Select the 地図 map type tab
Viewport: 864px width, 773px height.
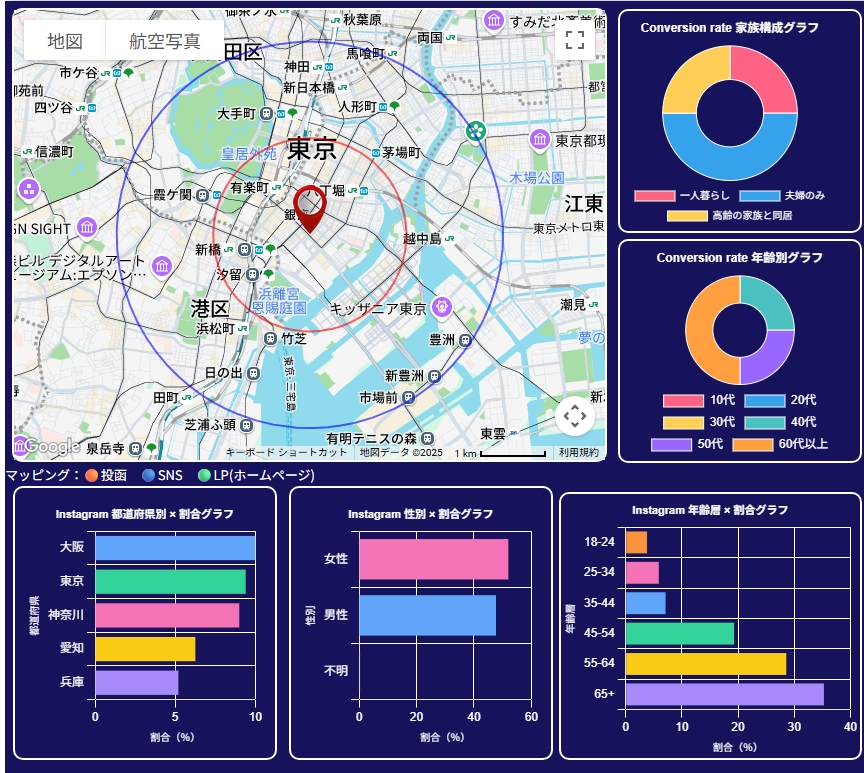tap(64, 41)
